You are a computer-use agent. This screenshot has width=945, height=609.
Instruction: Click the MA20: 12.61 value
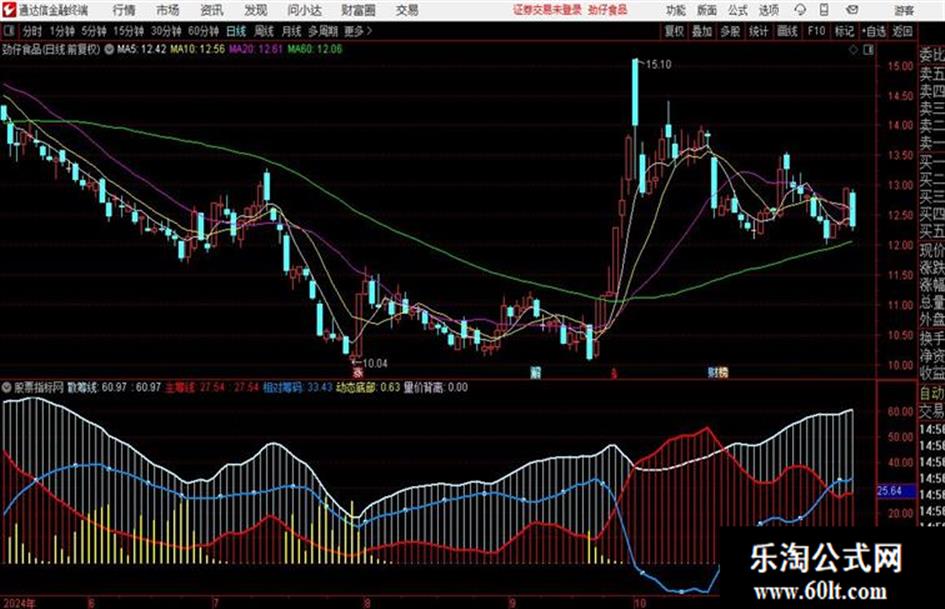point(256,49)
